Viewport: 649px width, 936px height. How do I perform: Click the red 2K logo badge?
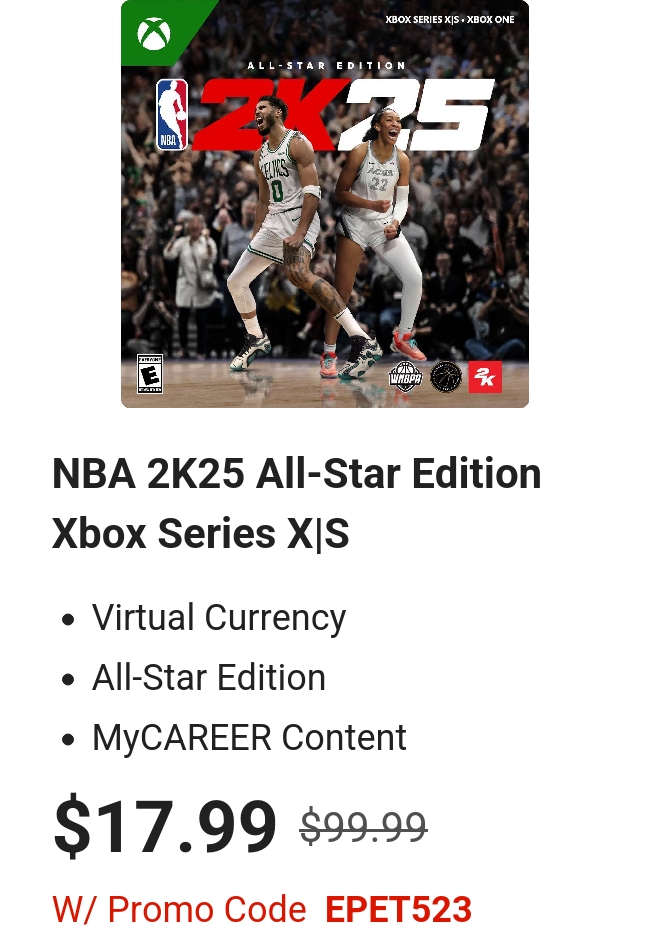485,377
